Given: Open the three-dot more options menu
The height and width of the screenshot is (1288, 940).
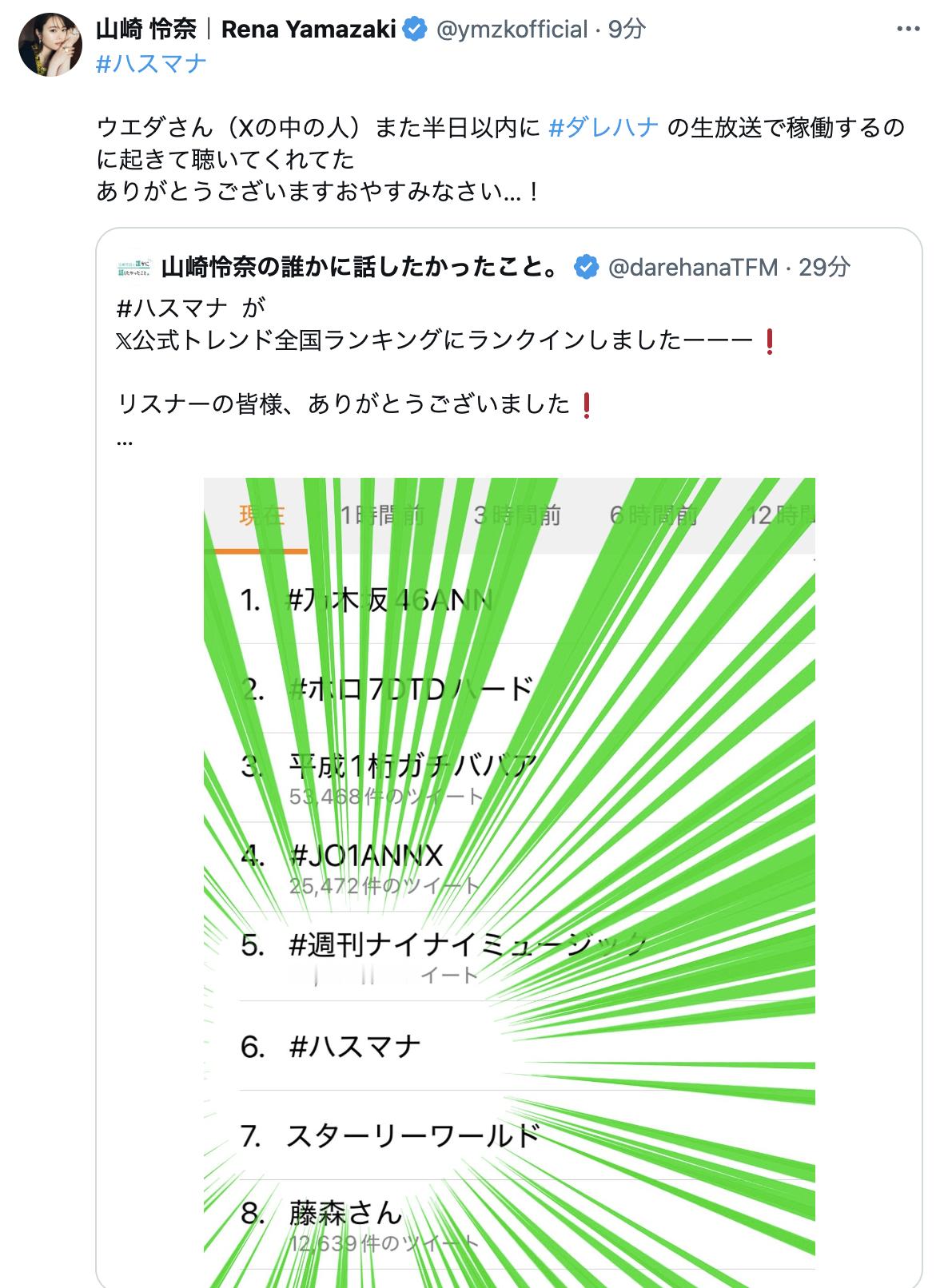Looking at the screenshot, I should pyautogui.click(x=908, y=30).
